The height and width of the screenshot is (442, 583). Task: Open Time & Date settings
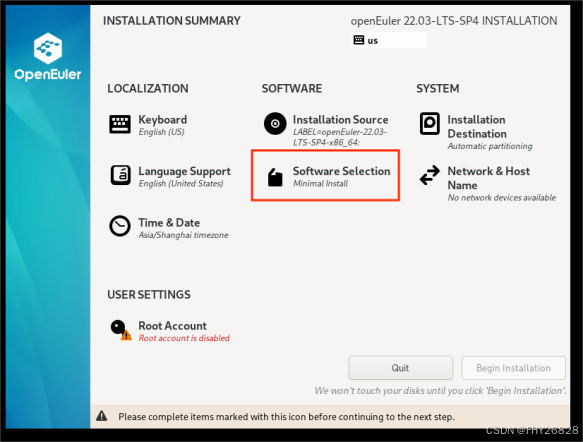(x=168, y=228)
